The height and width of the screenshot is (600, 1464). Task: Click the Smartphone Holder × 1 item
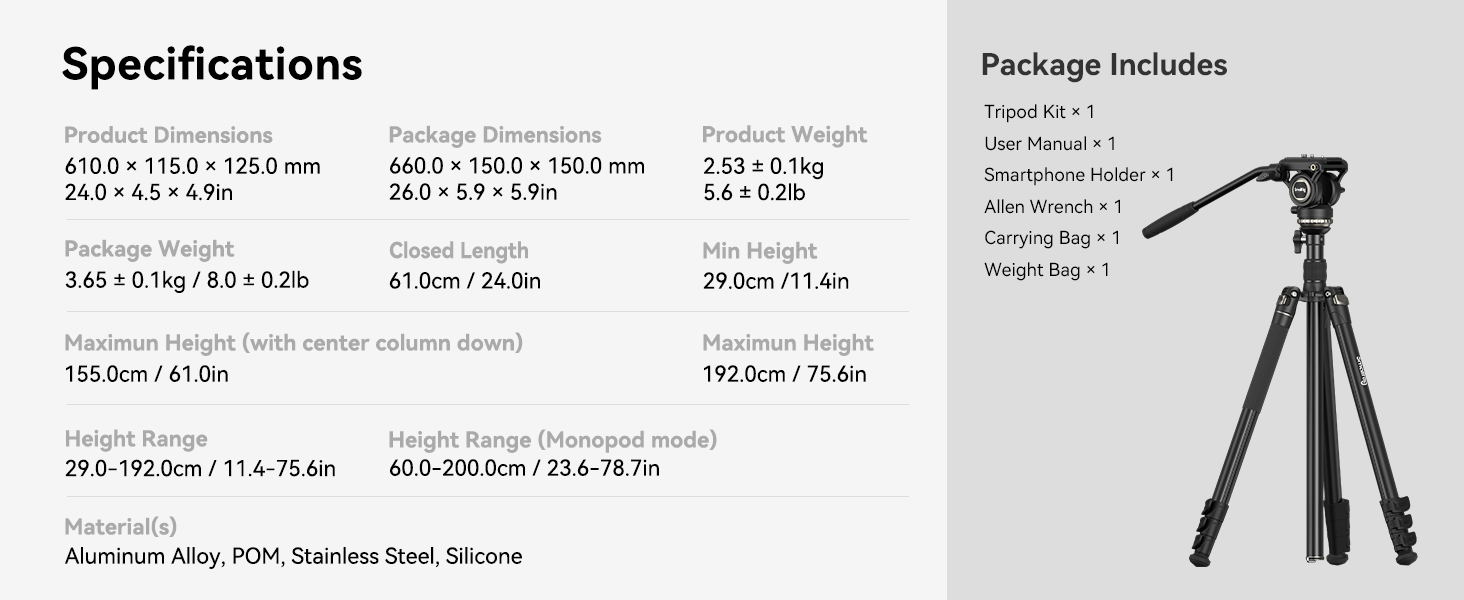1079,175
